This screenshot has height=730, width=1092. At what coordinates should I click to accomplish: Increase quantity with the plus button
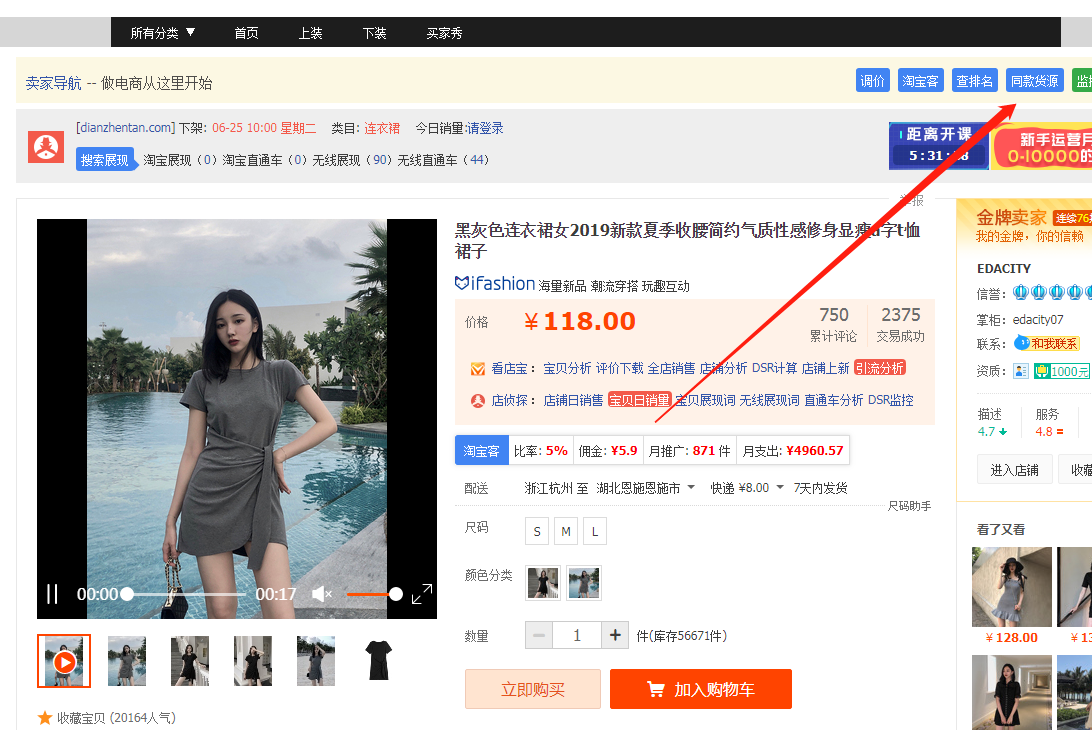click(615, 635)
